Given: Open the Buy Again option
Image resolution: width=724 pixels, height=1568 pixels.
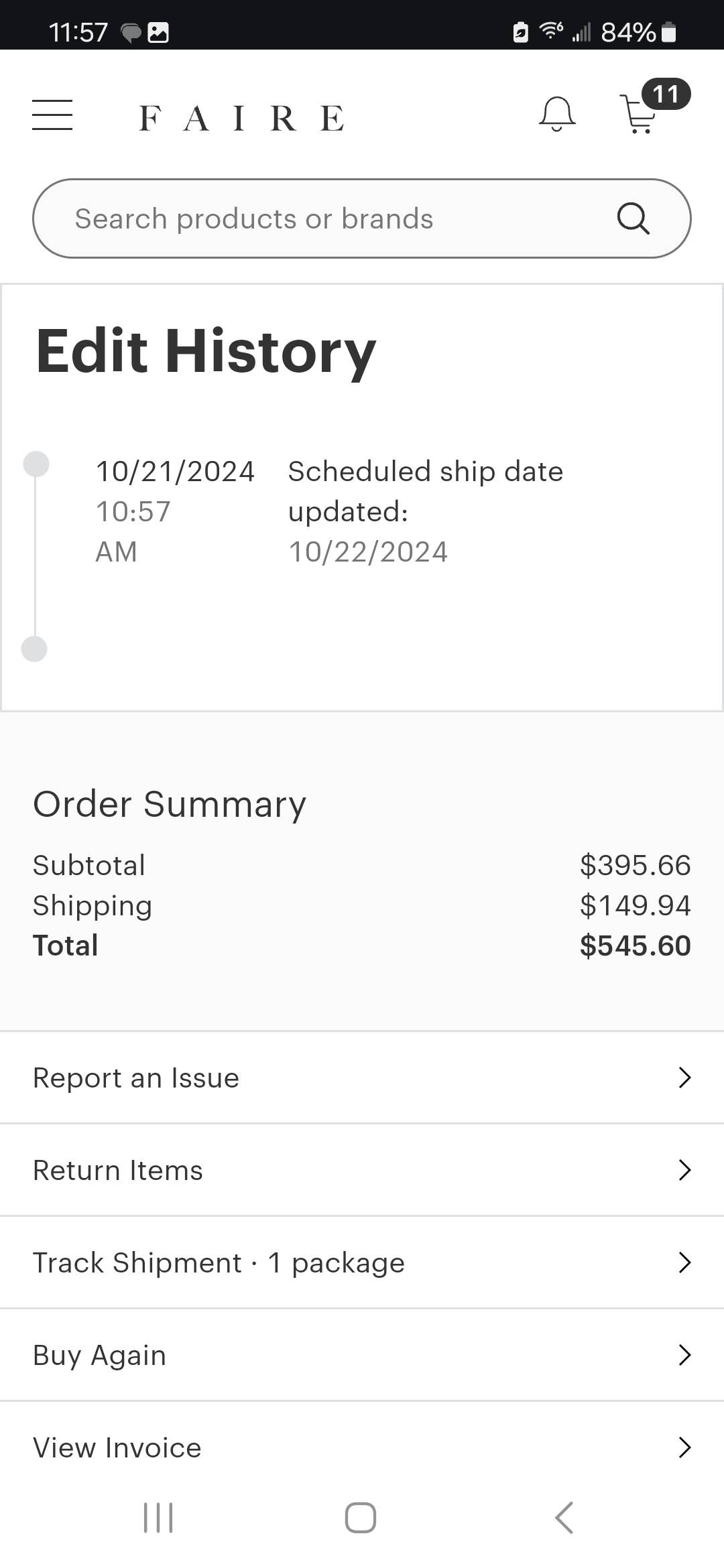Looking at the screenshot, I should pos(99,1355).
